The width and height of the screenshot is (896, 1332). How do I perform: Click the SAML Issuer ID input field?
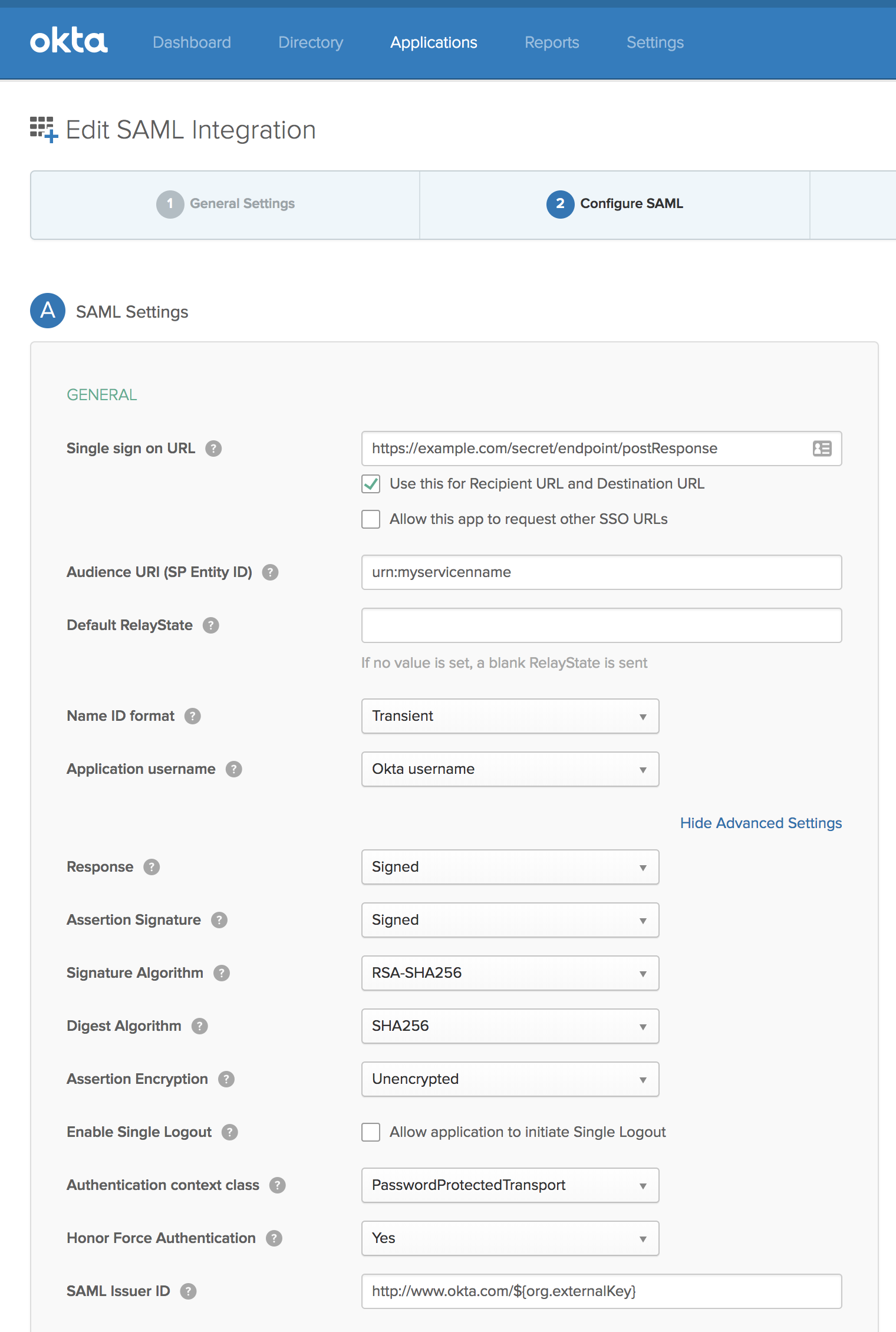point(601,1291)
